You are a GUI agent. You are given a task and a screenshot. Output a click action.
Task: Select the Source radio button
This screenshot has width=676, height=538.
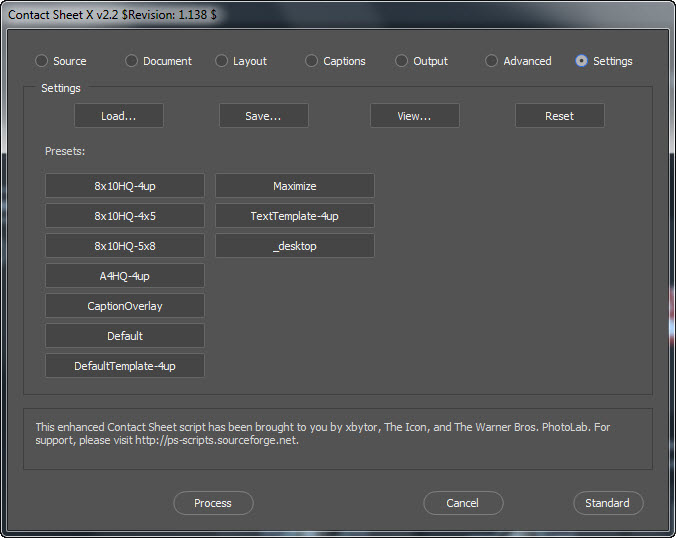(42, 61)
